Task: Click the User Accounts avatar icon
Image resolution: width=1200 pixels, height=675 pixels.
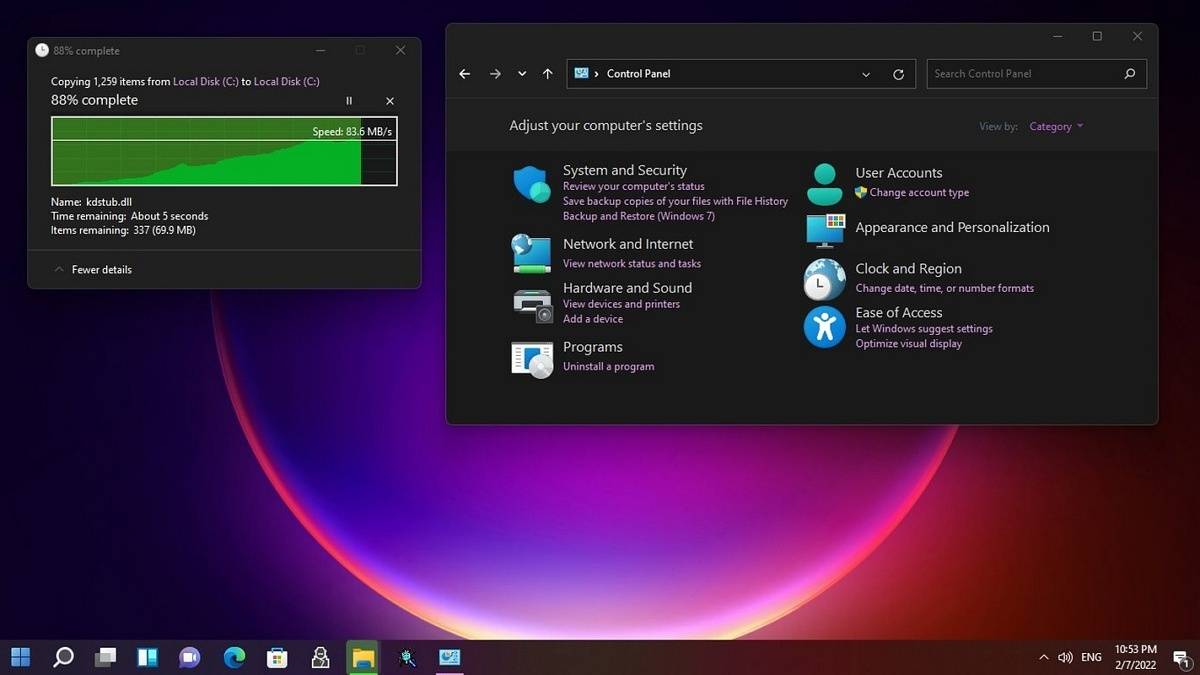Action: (825, 184)
